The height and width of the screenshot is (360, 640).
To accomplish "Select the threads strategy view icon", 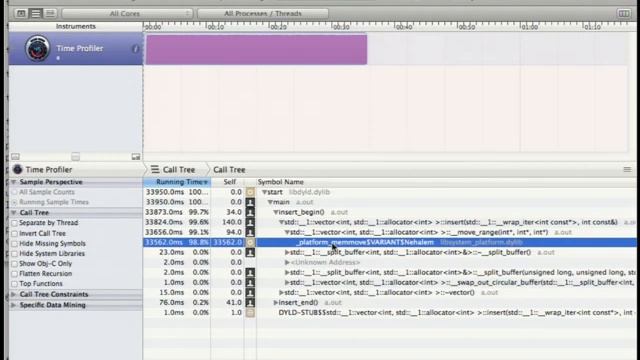I will [50, 13].
